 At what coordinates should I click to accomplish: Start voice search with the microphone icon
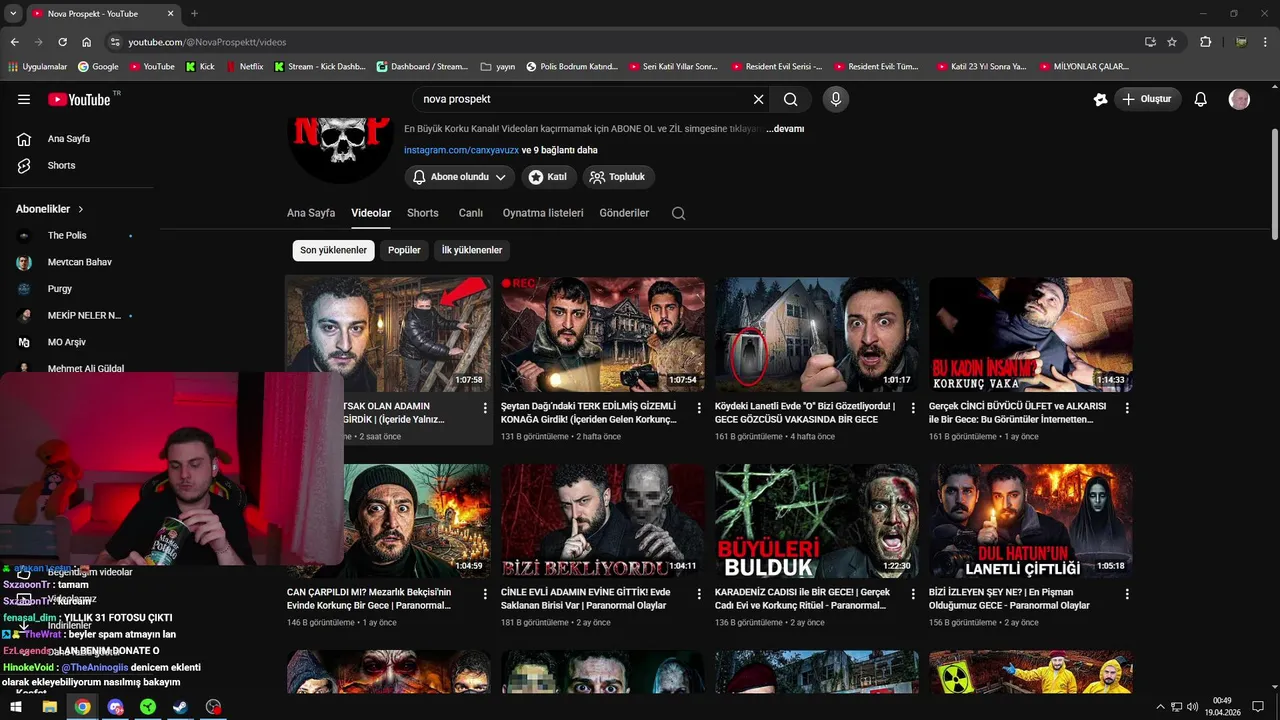(835, 99)
